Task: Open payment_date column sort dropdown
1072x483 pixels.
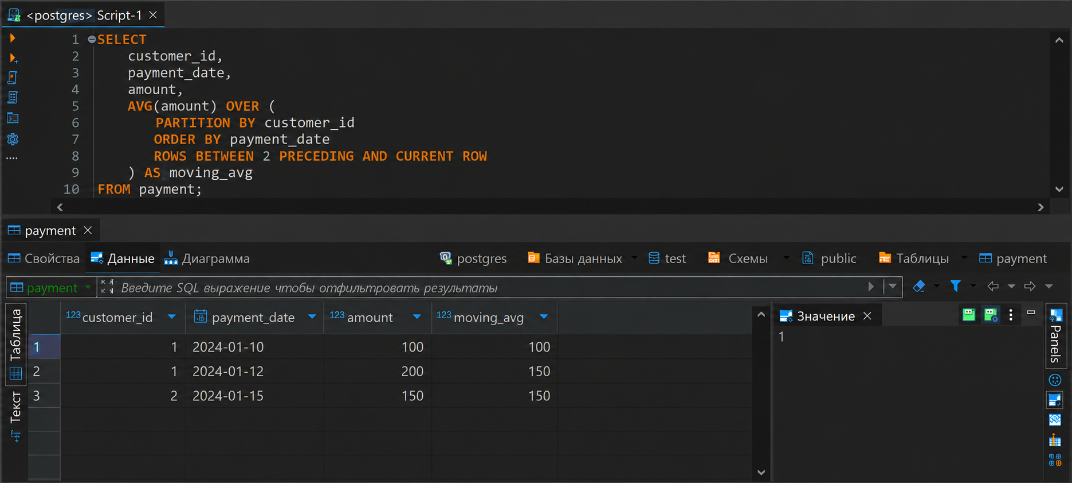Action: (312, 317)
